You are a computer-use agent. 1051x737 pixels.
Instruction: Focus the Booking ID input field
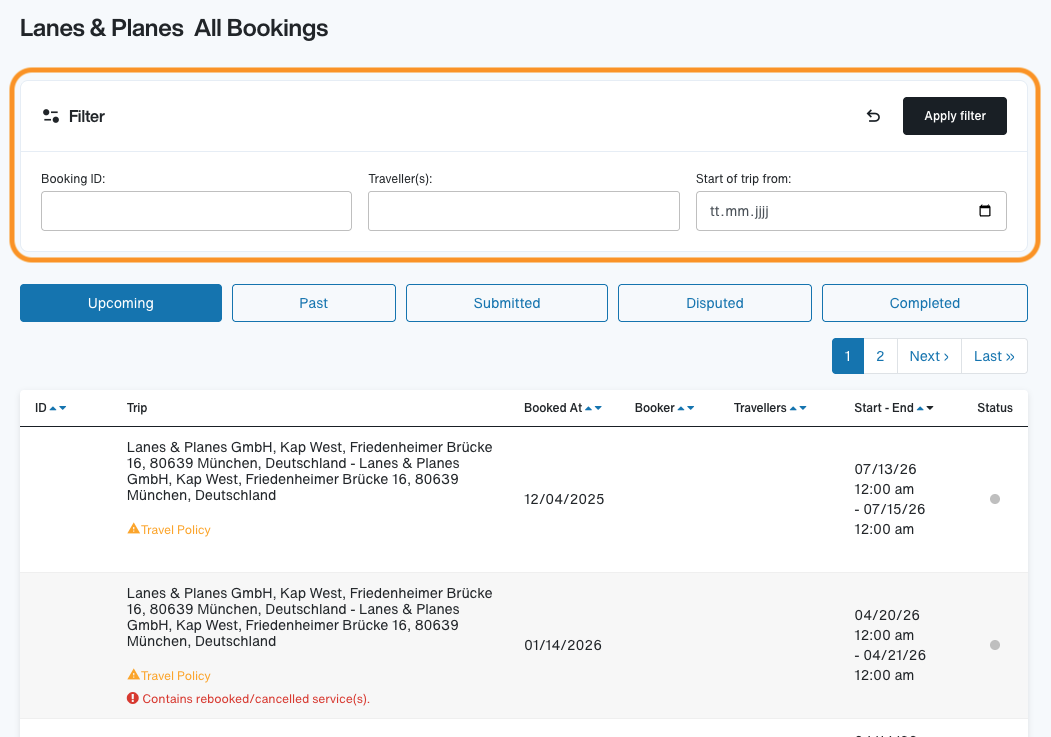(x=196, y=211)
